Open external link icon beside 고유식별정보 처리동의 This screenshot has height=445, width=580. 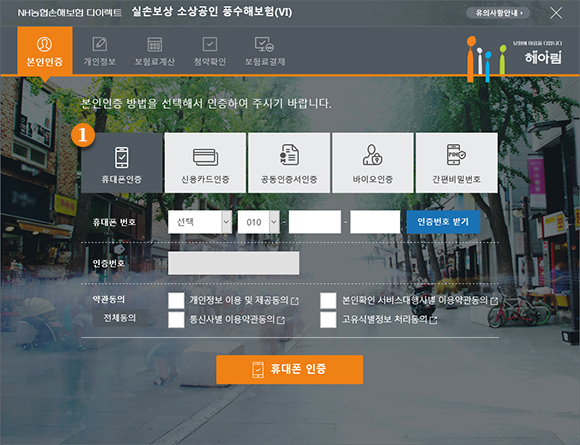coord(433,320)
